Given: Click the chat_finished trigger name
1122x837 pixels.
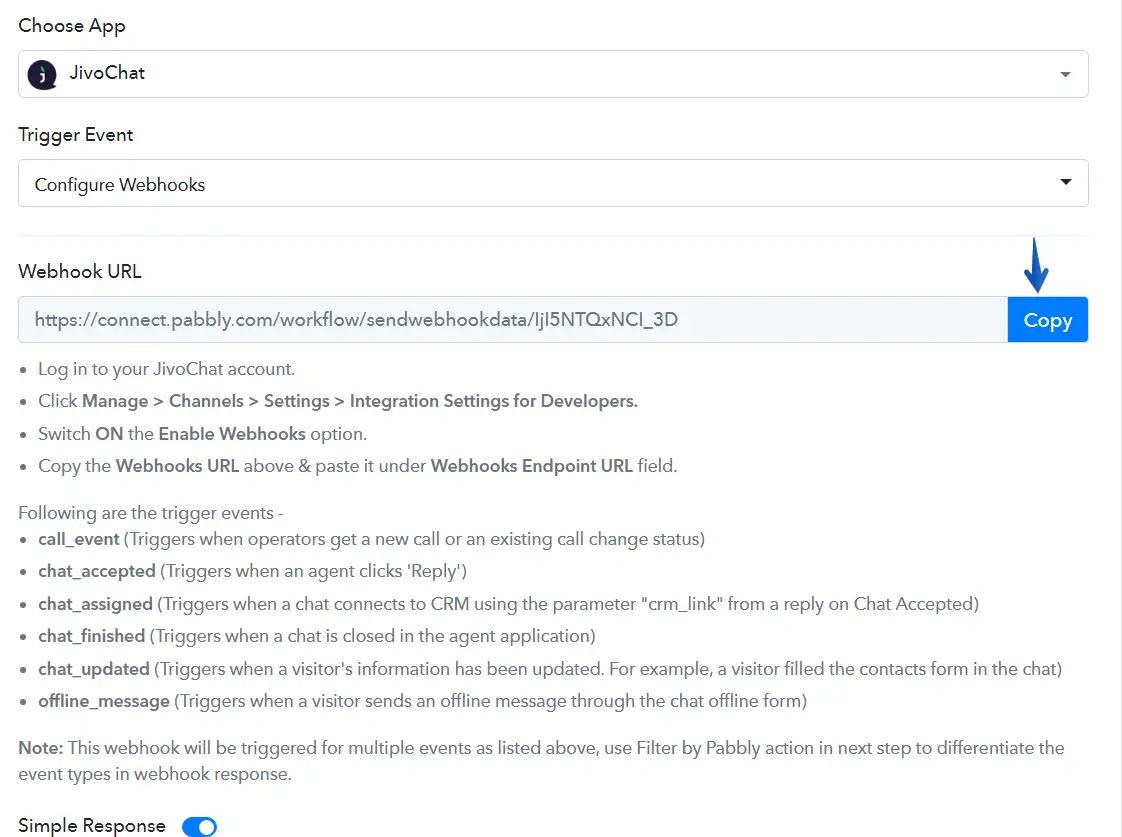Looking at the screenshot, I should click(x=92, y=636).
